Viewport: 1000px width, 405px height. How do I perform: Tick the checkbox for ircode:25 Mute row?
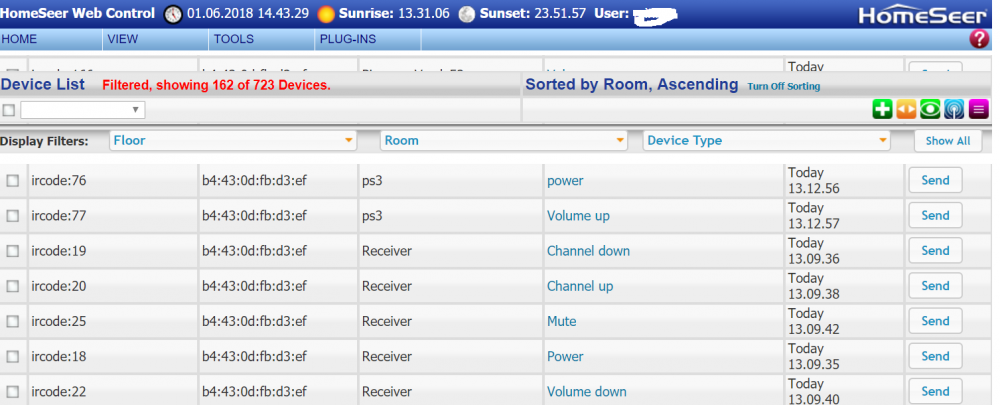click(x=13, y=321)
